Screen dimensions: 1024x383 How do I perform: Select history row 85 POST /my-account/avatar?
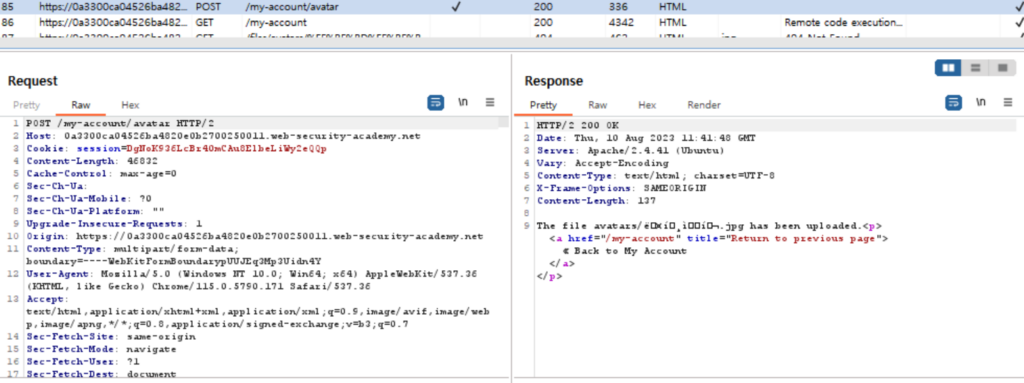(512, 7)
